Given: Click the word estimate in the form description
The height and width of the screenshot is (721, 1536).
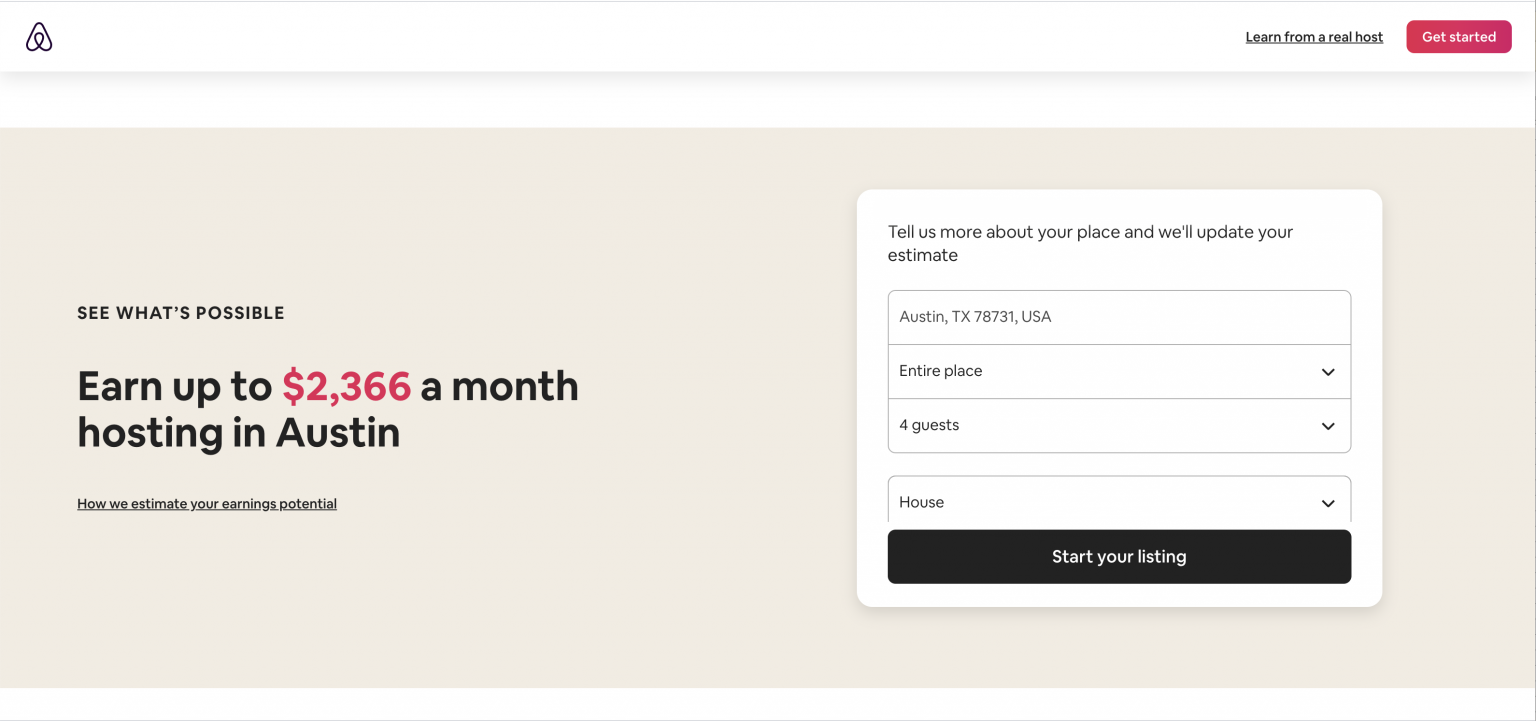Looking at the screenshot, I should [x=922, y=255].
